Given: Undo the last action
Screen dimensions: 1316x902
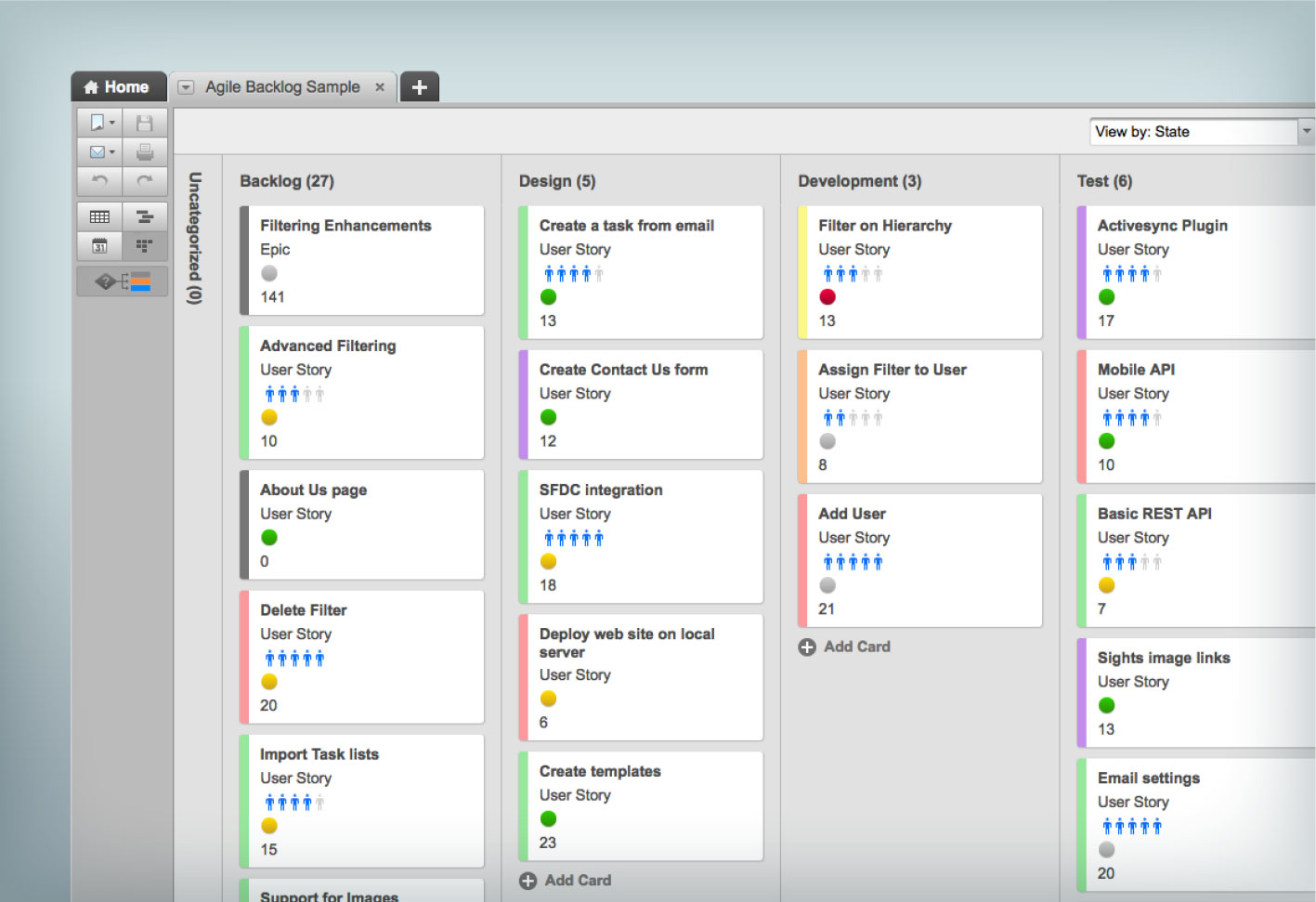Looking at the screenshot, I should tap(98, 181).
